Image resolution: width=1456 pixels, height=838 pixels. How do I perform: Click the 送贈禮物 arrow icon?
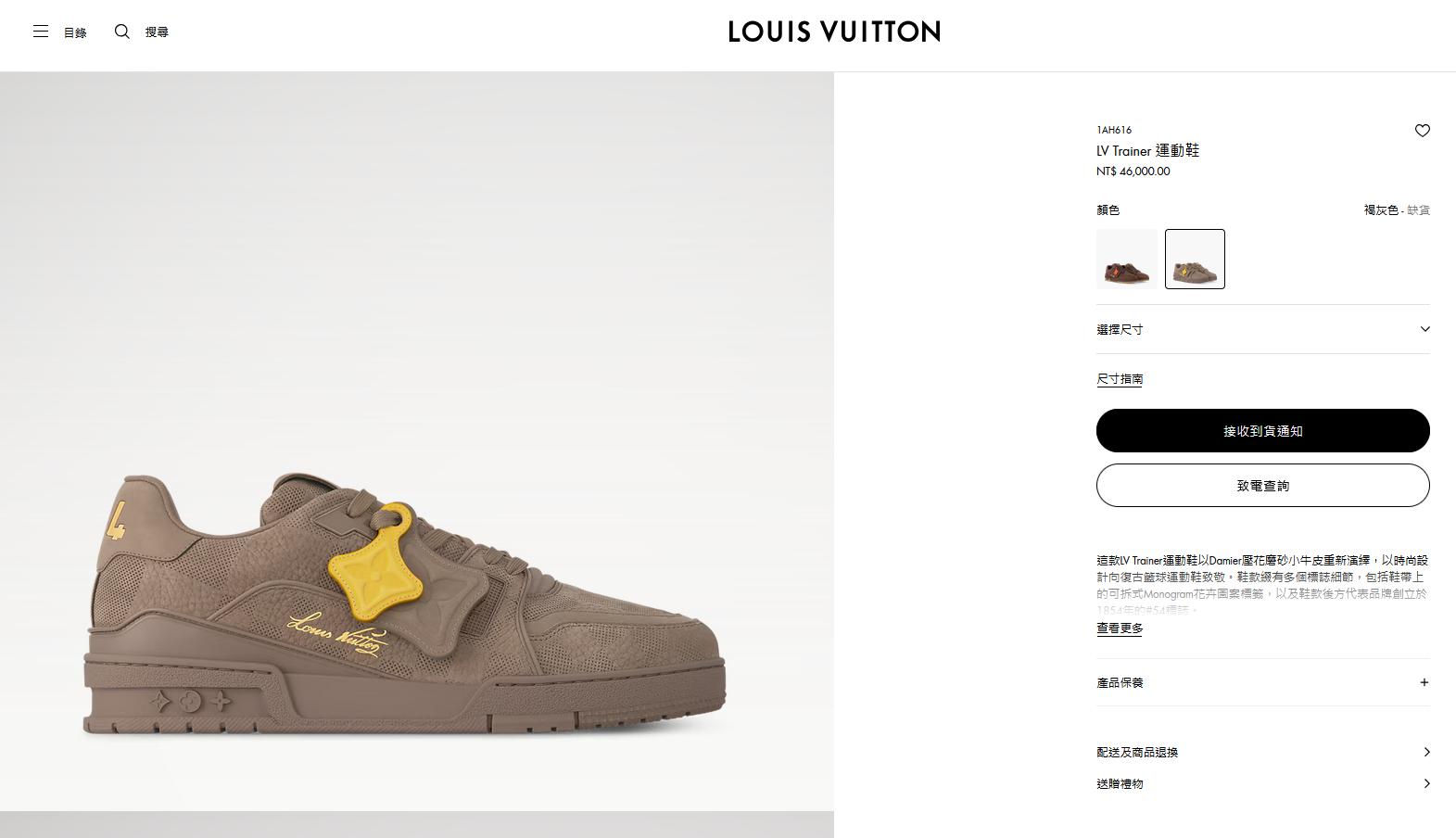pos(1426,783)
